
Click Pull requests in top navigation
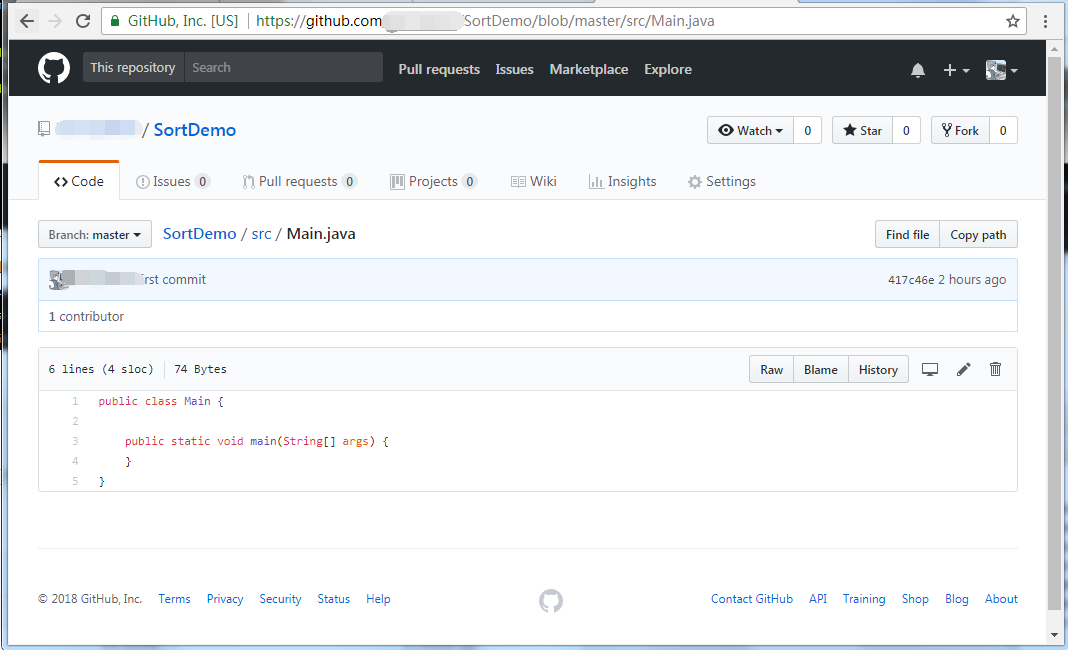(439, 69)
